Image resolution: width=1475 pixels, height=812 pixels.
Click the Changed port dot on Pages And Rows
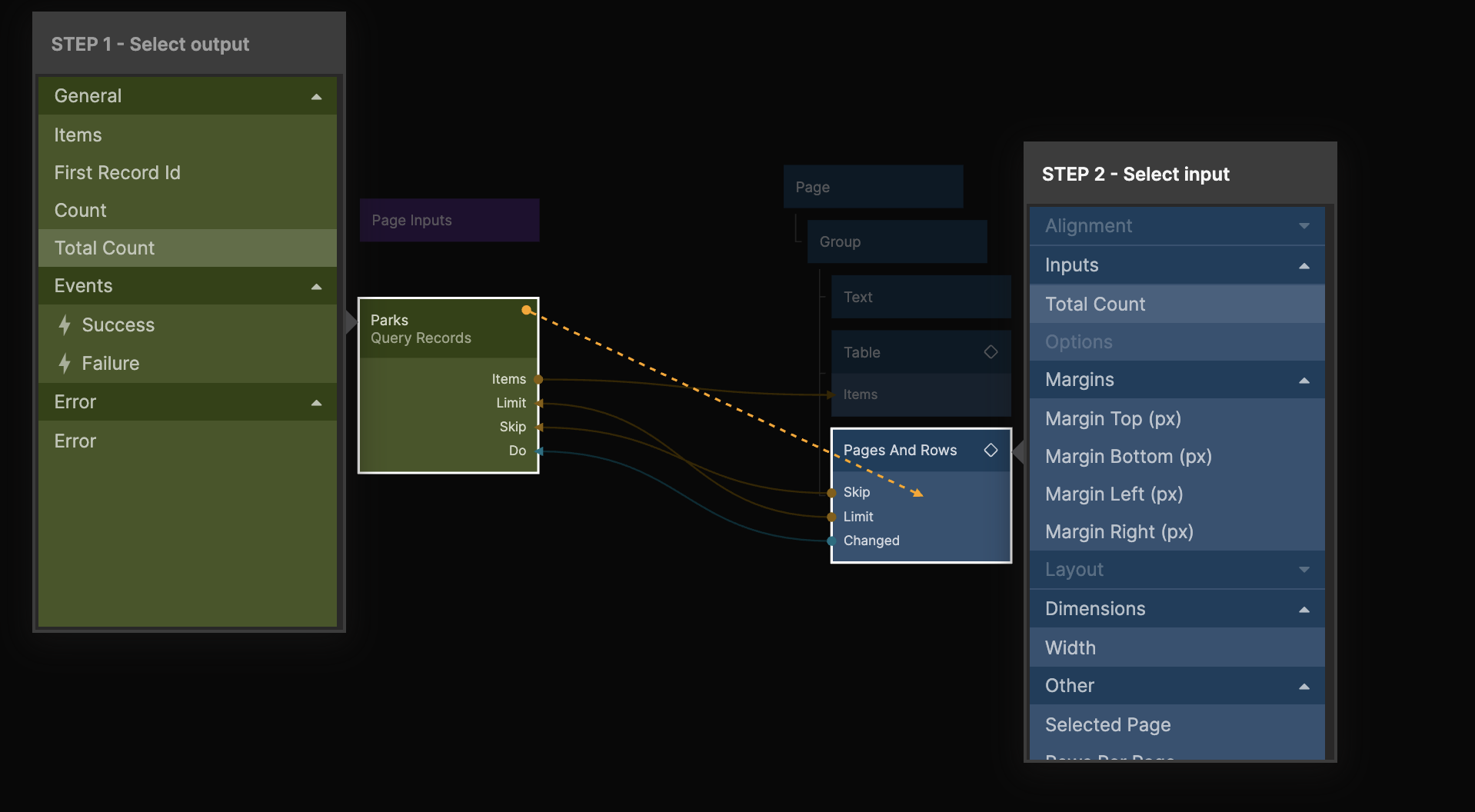click(x=831, y=541)
